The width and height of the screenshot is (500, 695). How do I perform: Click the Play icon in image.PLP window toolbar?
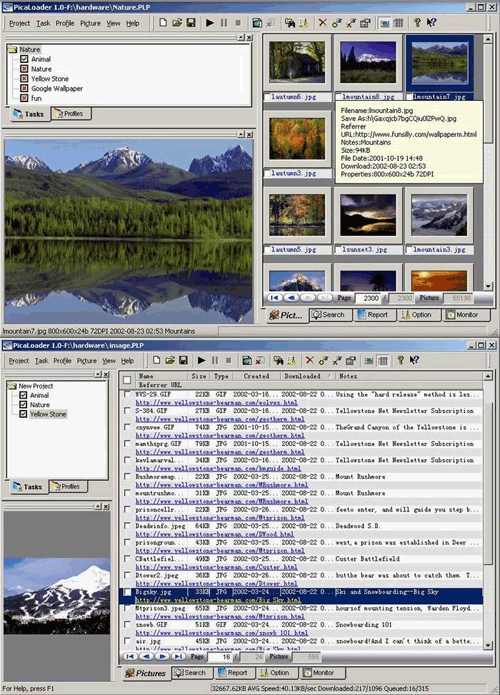coord(202,360)
